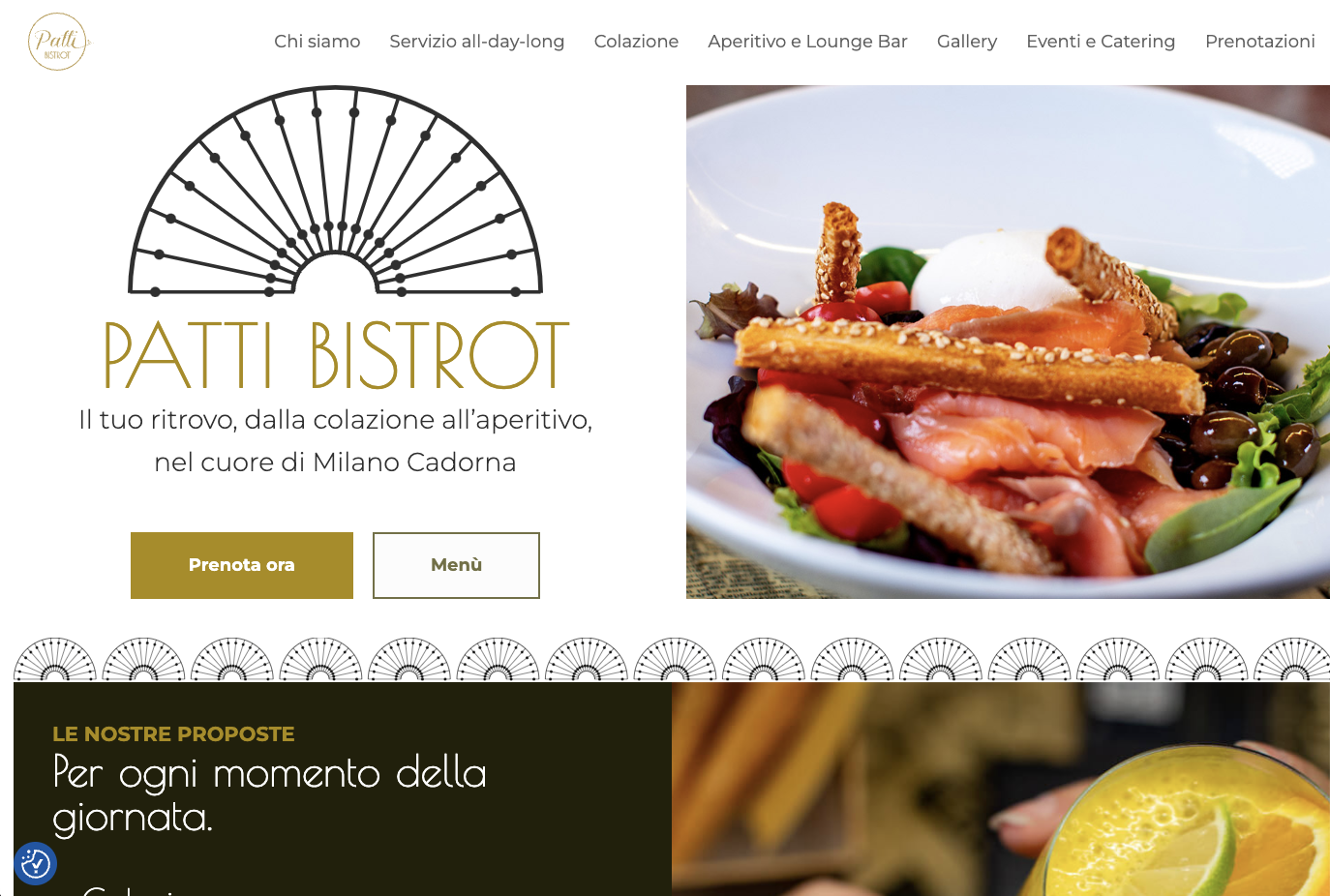Select Aperitivo e Lounge Bar
This screenshot has height=896, width=1330.
(807, 42)
